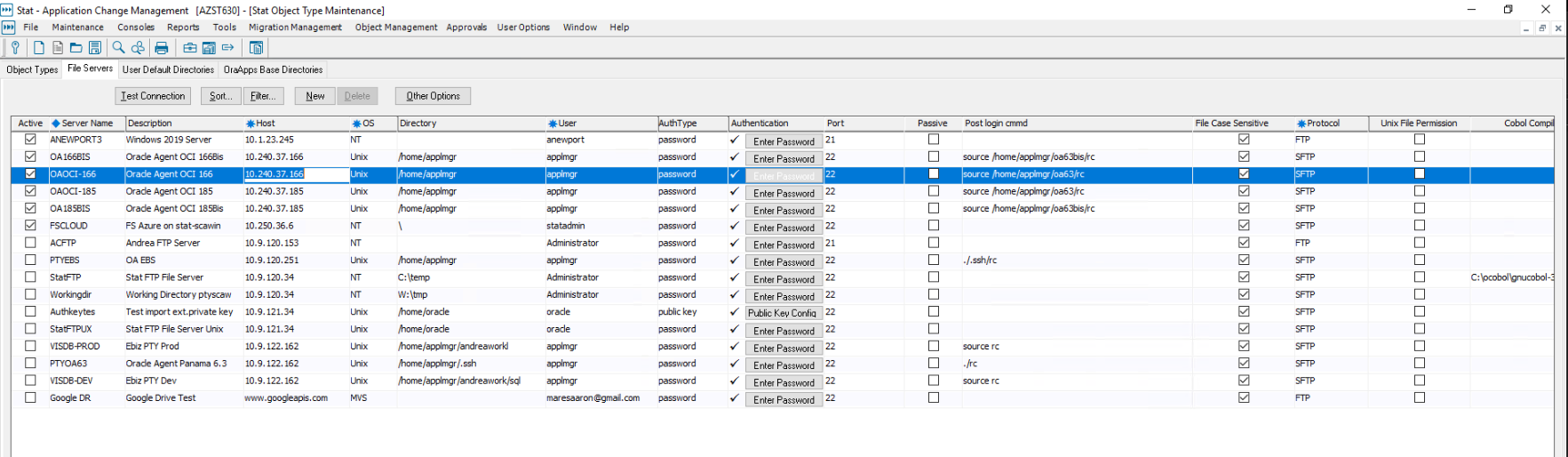Click the briefcase toolbar icon
The image size is (1568, 457).
click(x=190, y=48)
